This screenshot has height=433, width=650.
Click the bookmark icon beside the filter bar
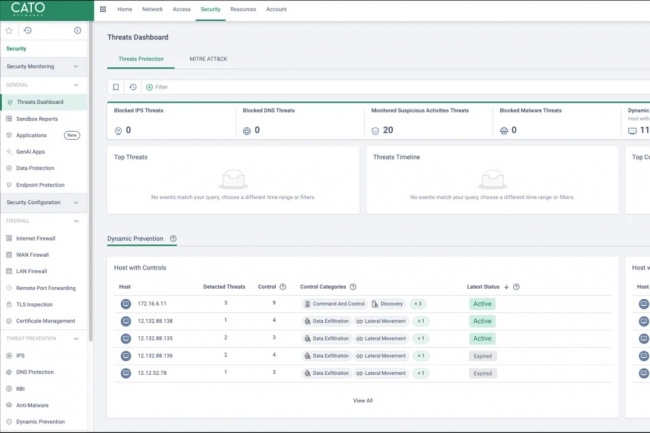coord(116,87)
